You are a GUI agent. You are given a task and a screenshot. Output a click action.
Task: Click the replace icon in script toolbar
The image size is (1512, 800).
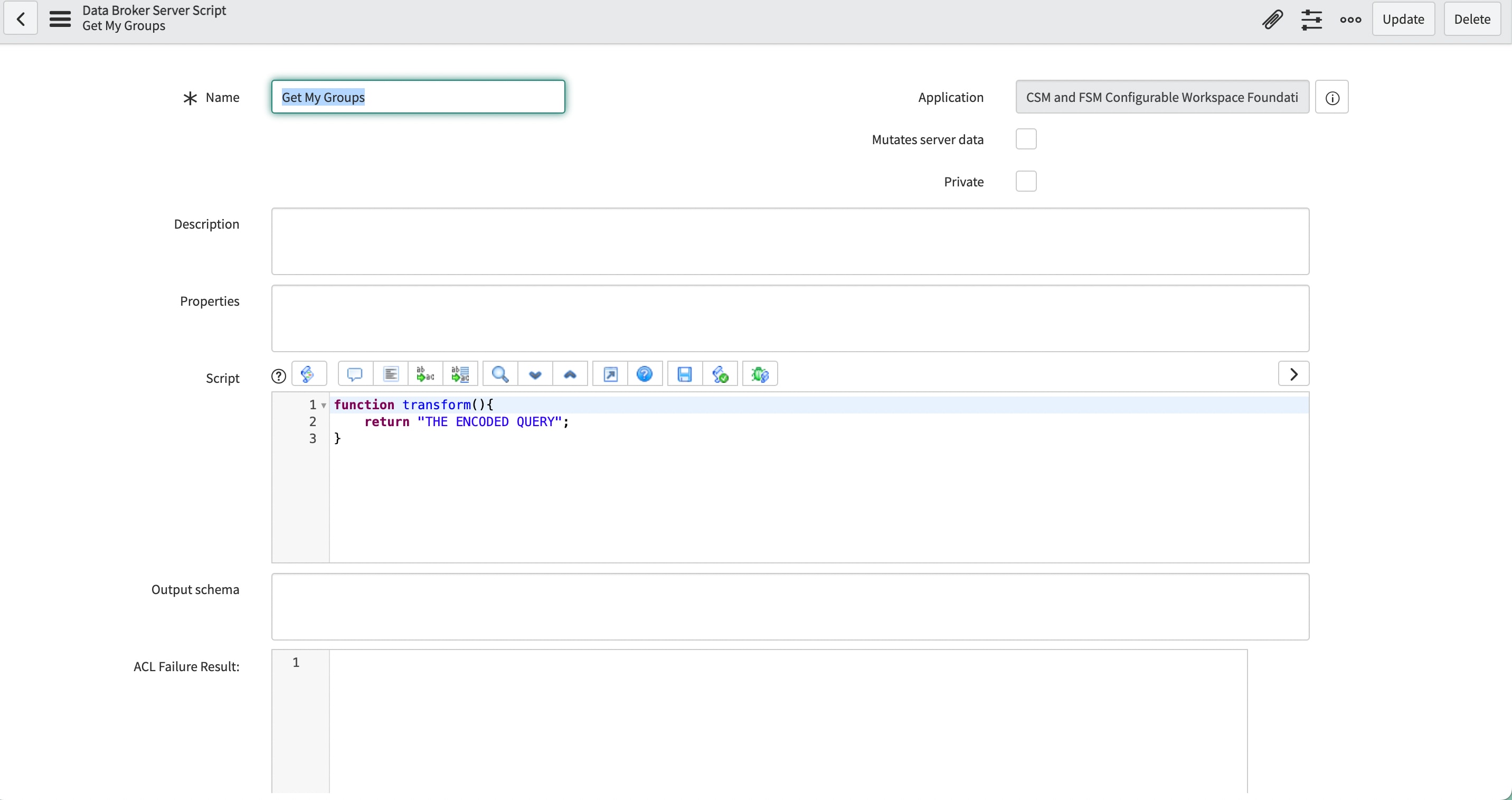coord(425,374)
